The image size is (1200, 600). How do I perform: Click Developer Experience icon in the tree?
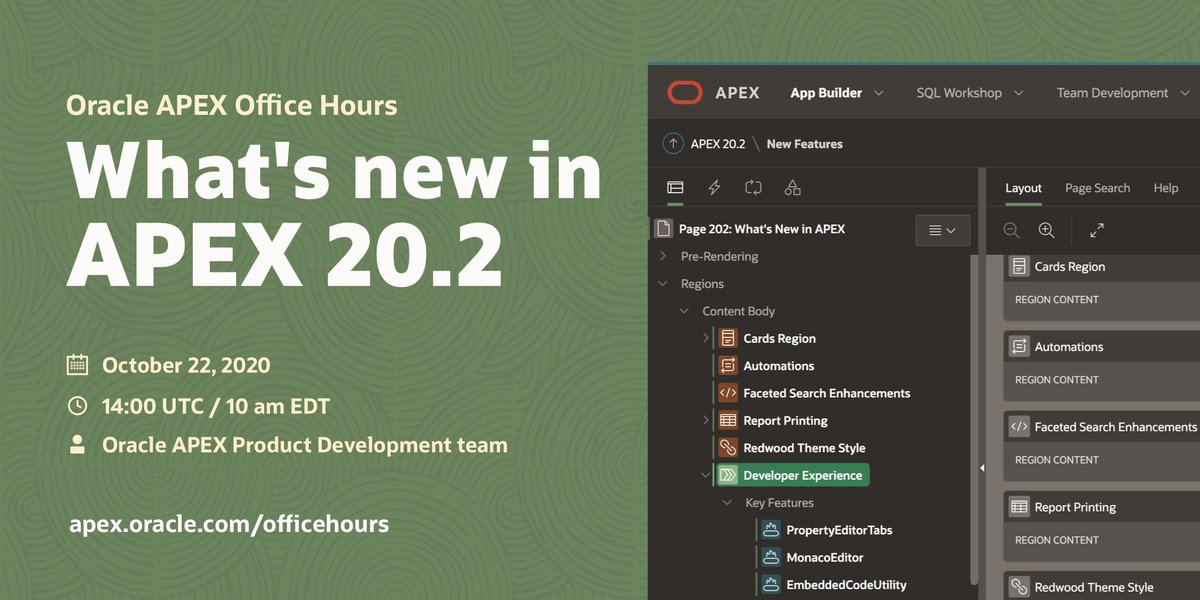[727, 475]
